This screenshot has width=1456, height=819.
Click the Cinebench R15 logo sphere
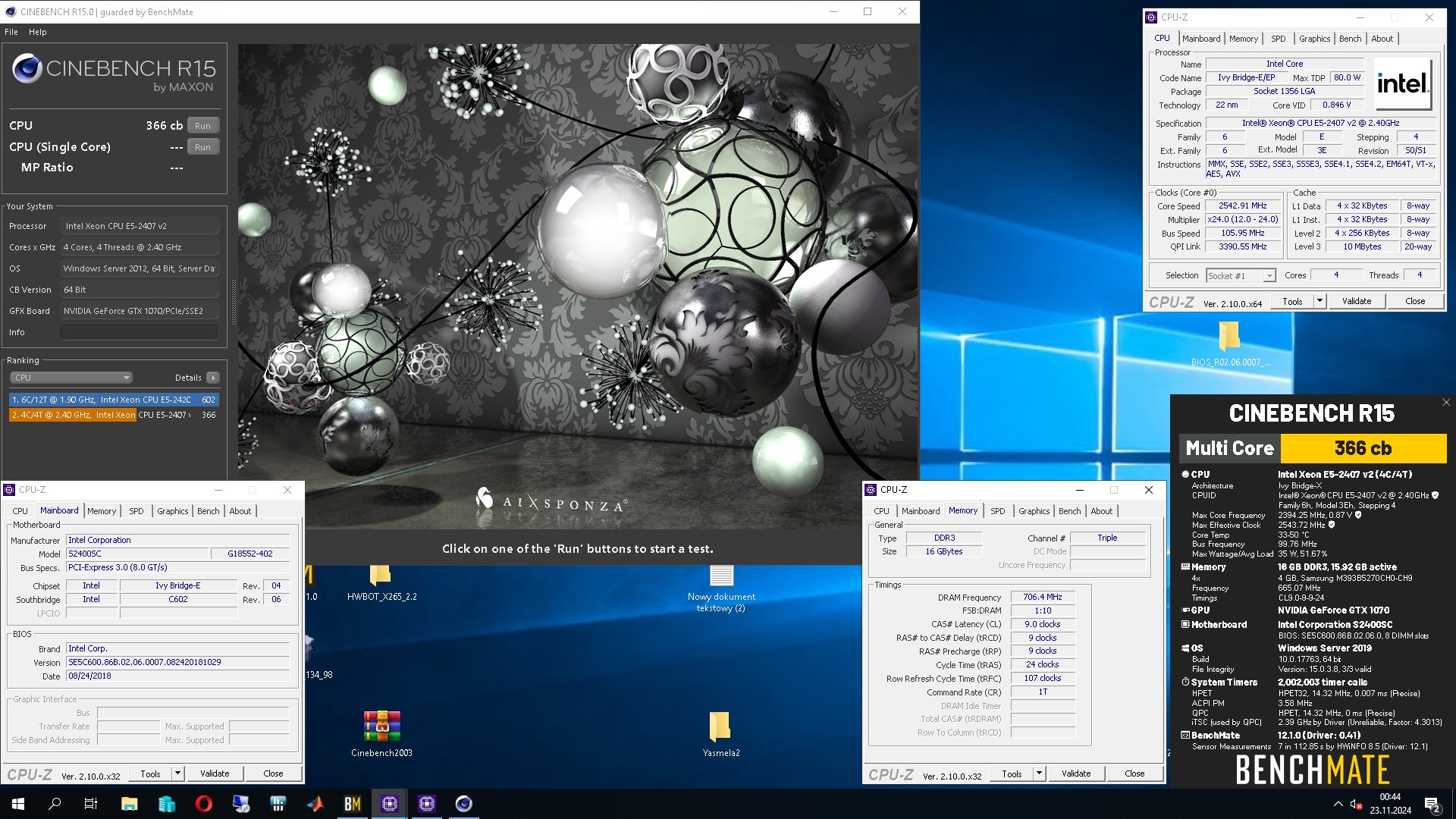point(27,69)
